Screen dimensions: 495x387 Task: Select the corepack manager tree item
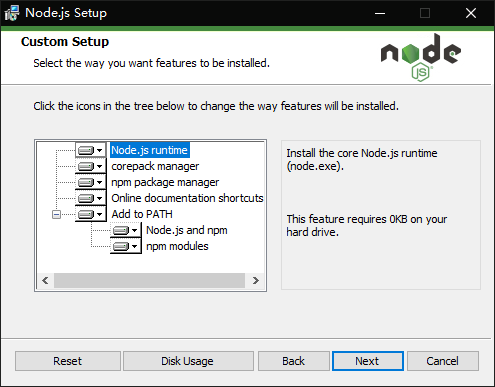click(155, 166)
